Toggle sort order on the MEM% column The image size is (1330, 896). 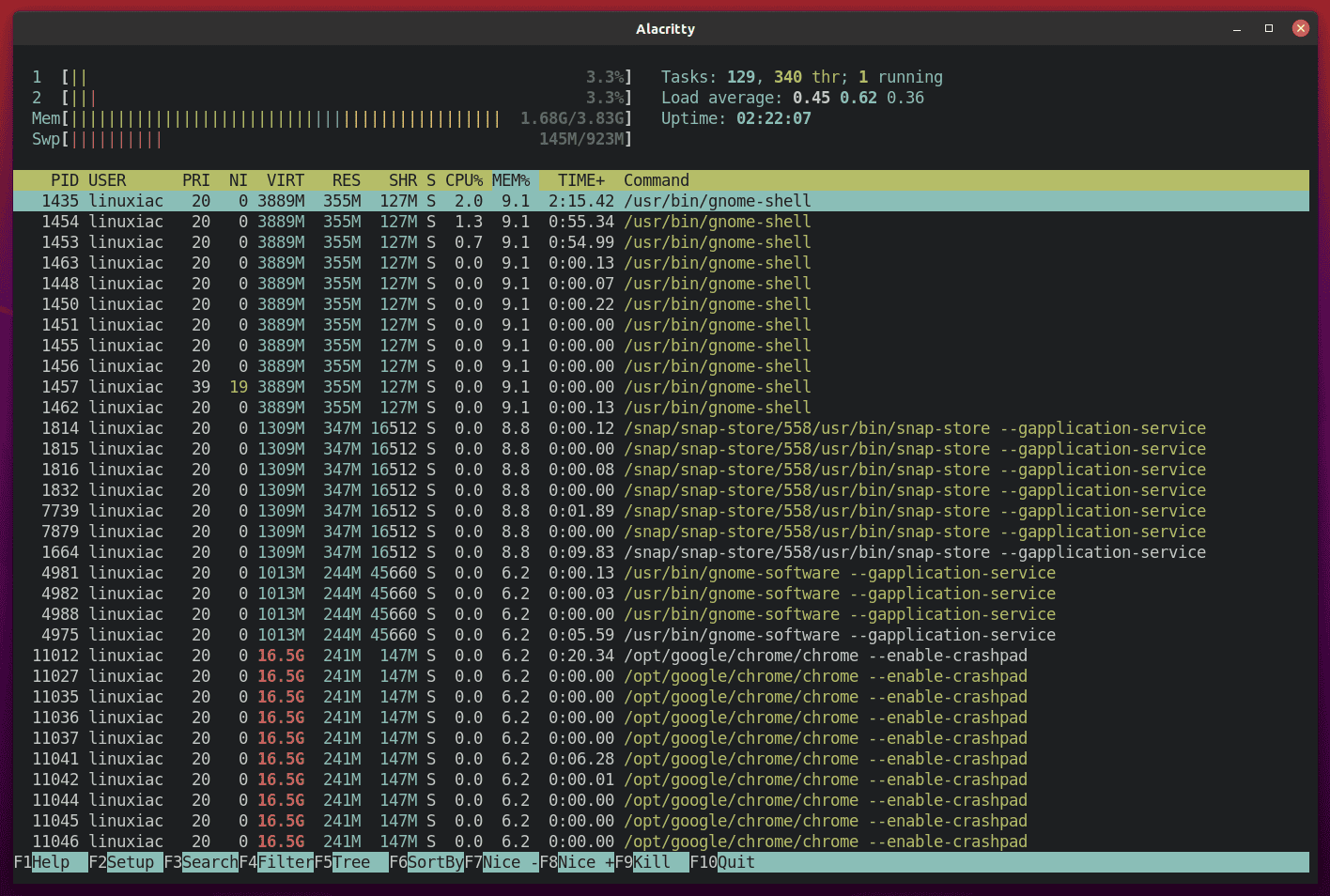tap(511, 179)
